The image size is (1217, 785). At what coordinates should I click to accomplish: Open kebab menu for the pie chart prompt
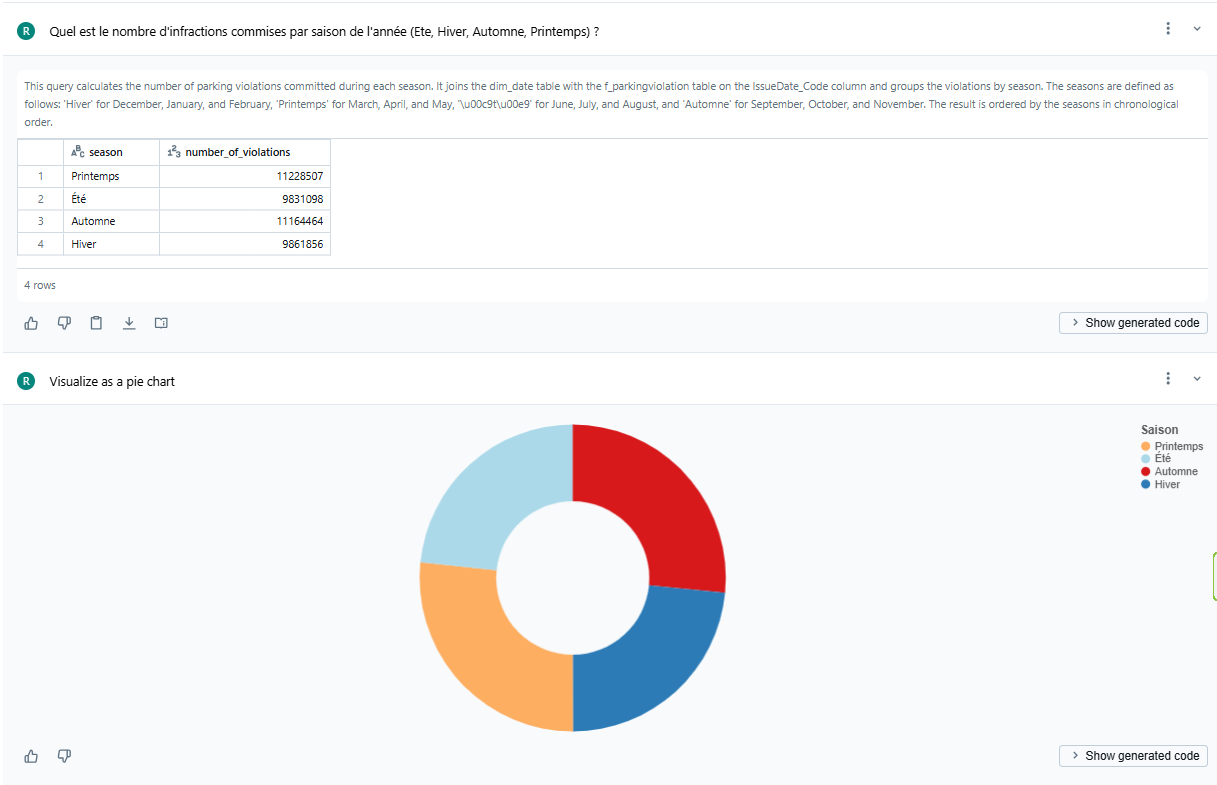click(1167, 379)
